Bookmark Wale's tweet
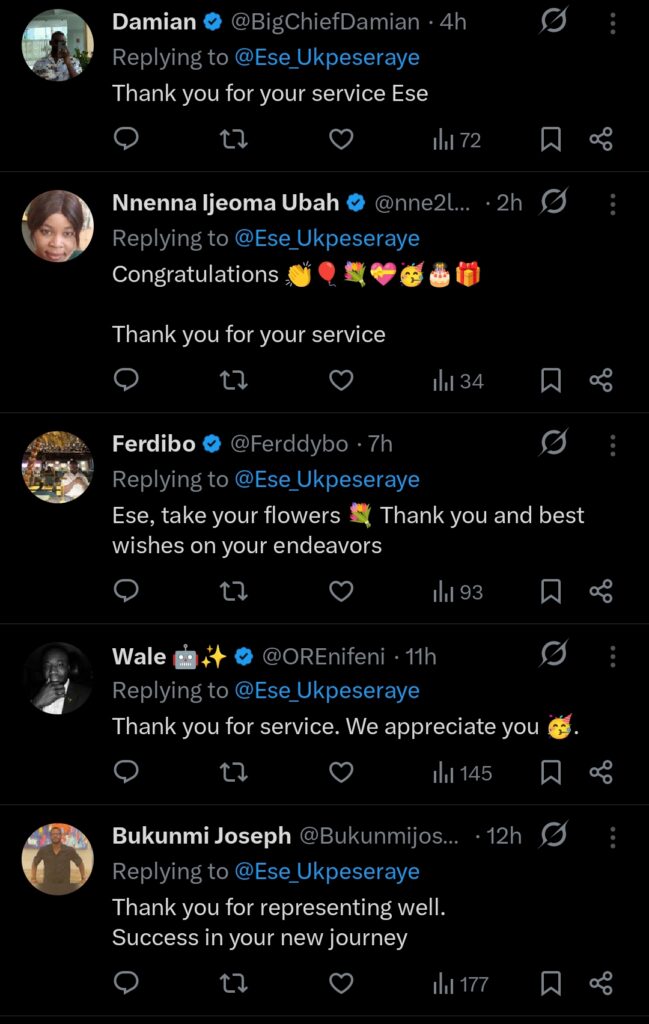Image resolution: width=649 pixels, height=1024 pixels. tap(551, 773)
